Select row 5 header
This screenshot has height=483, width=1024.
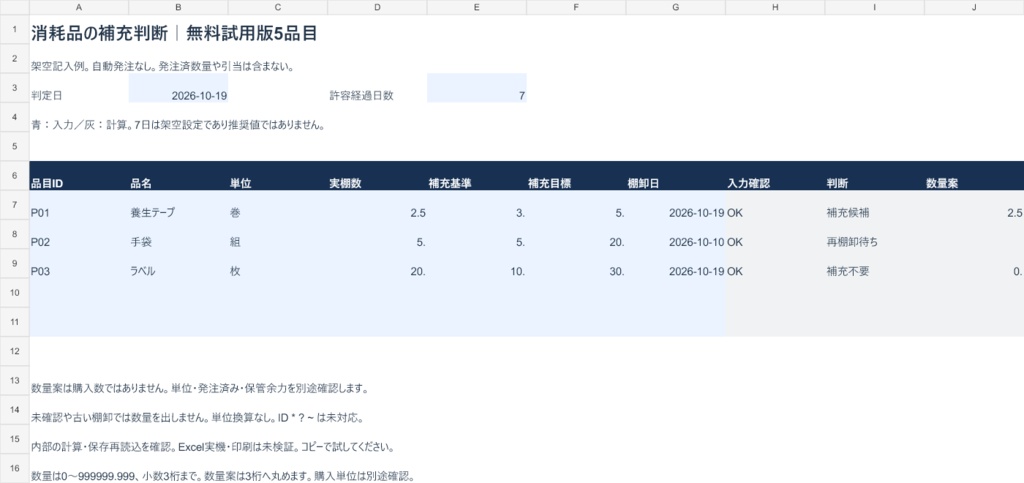[14, 146]
